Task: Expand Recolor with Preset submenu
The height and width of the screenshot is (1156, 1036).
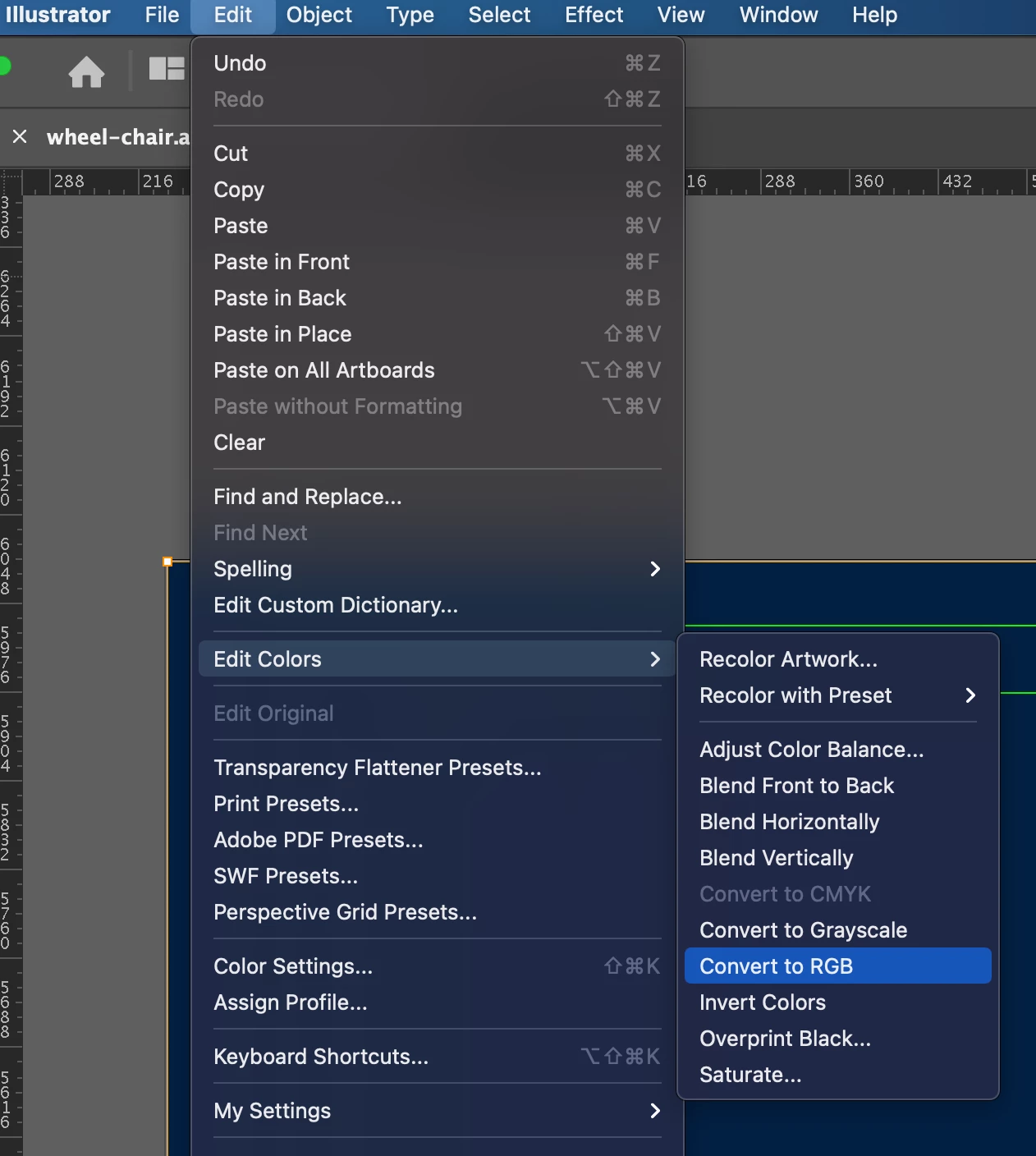Action: [x=838, y=695]
